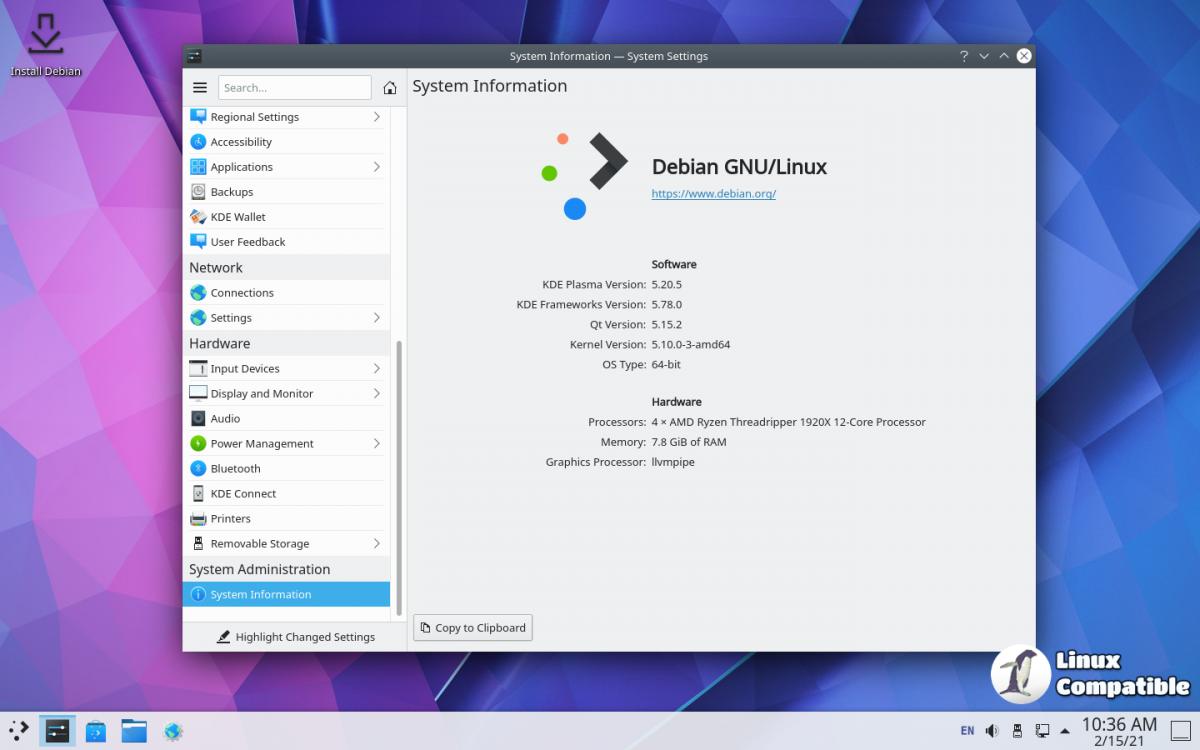This screenshot has height=750, width=1200.
Task: Click the home icon next to search
Action: [x=390, y=88]
